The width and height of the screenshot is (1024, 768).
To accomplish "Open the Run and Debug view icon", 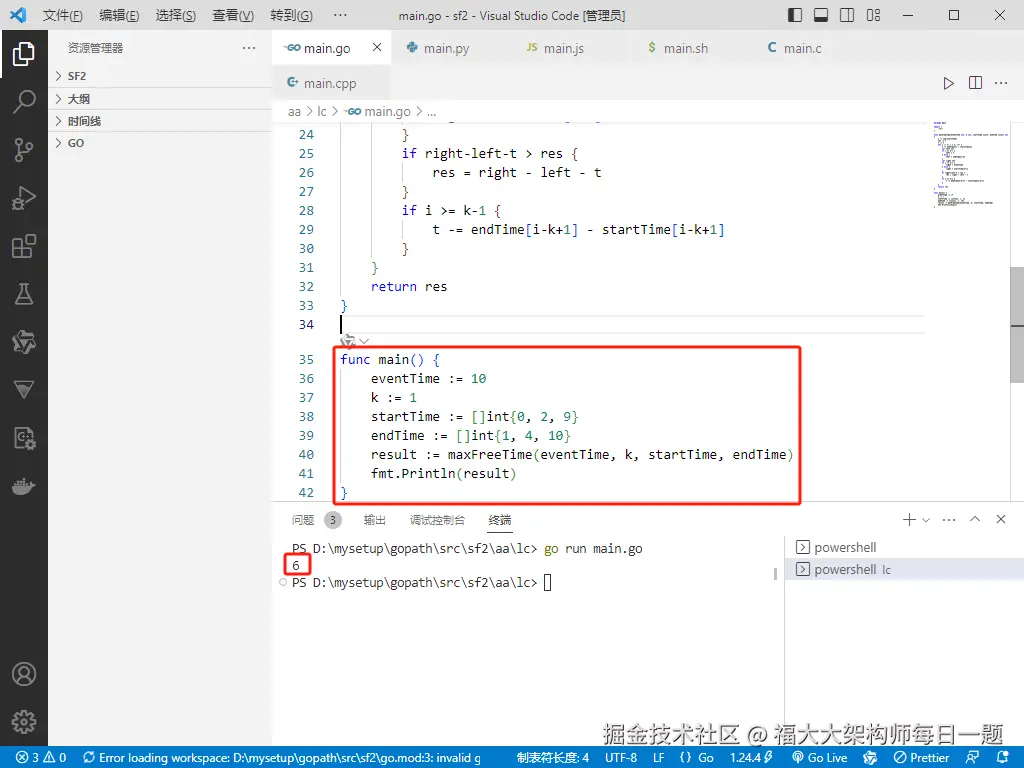I will click(24, 198).
